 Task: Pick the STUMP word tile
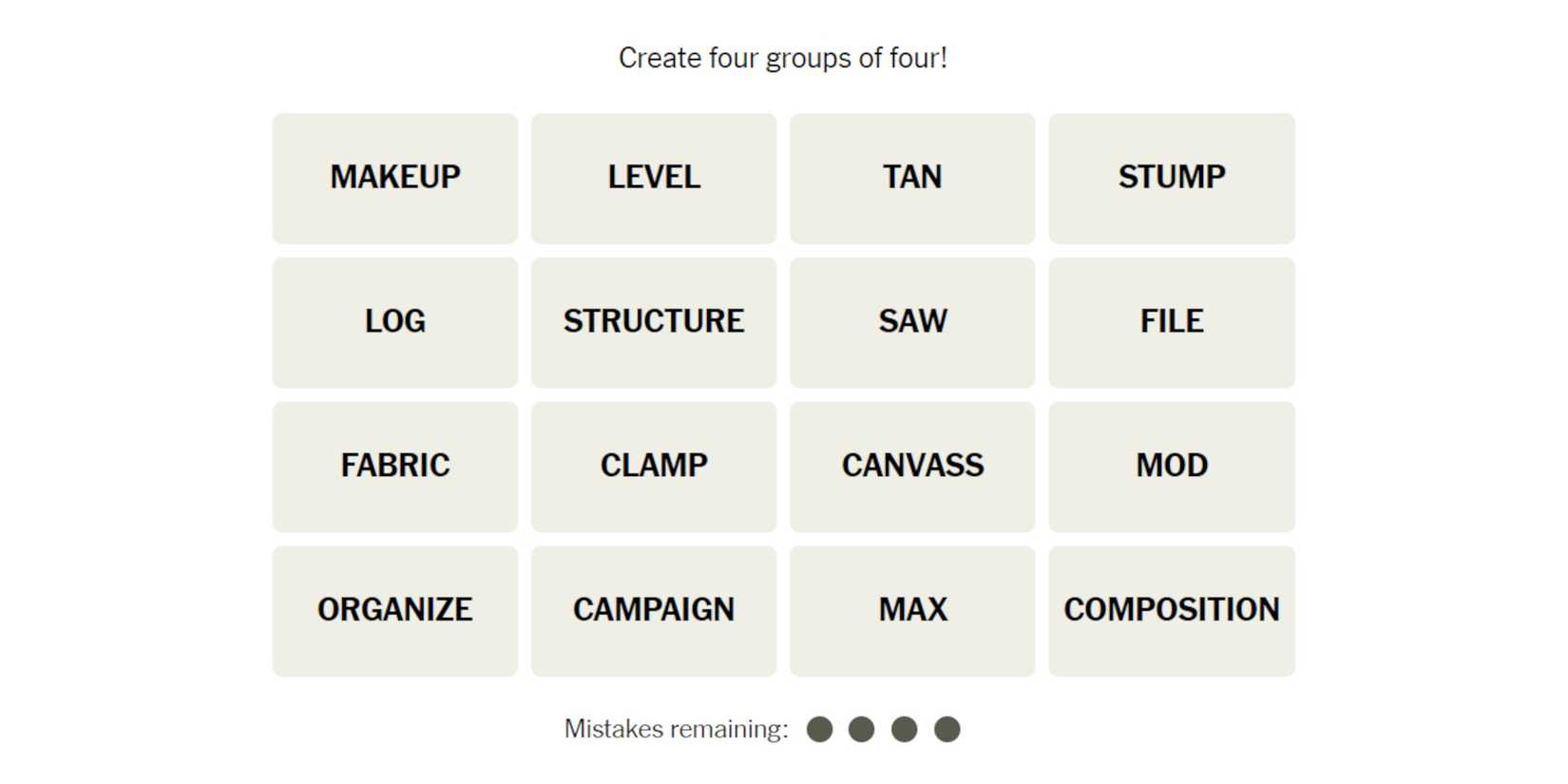pos(1171,178)
